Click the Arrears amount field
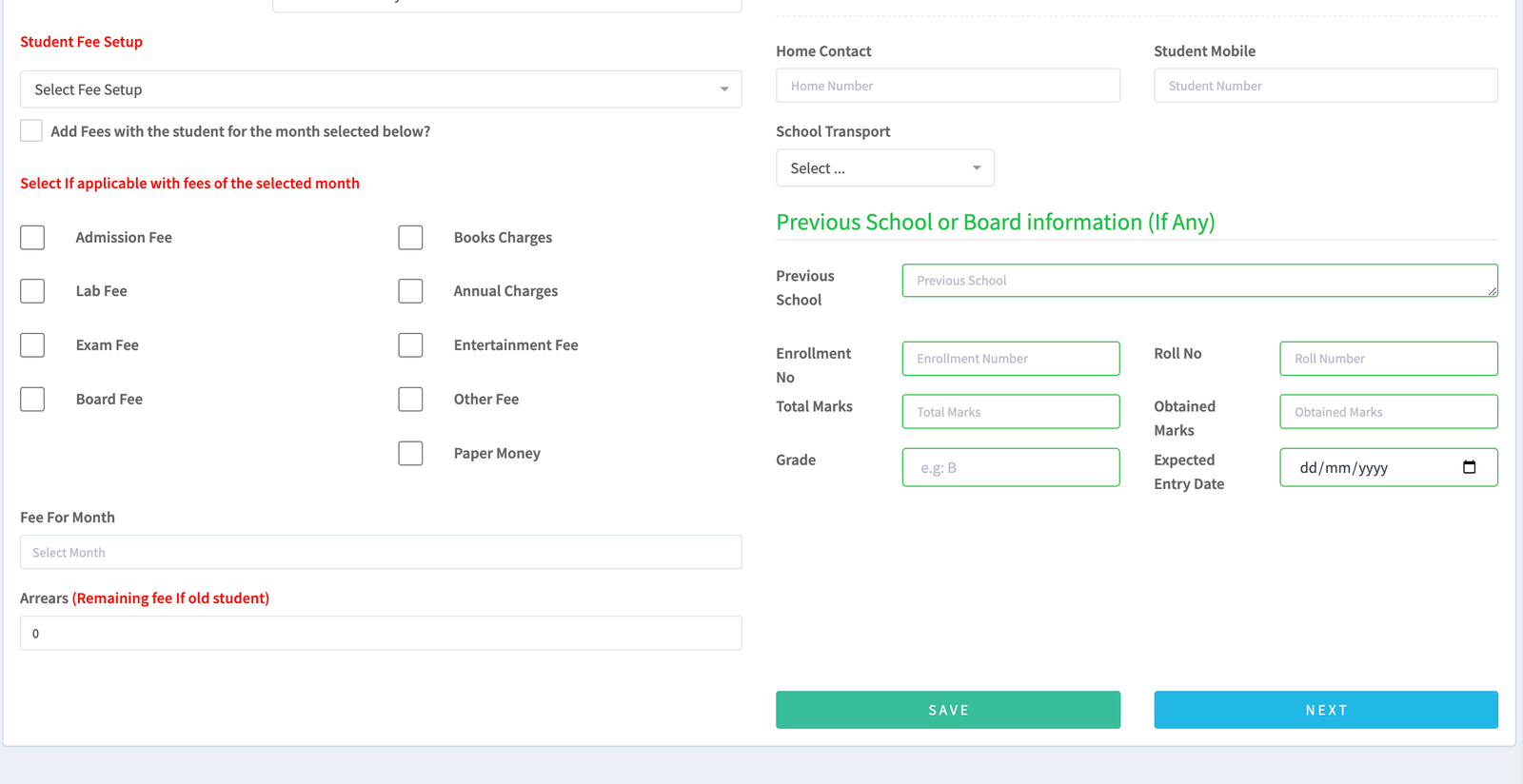This screenshot has width=1523, height=784. [381, 633]
